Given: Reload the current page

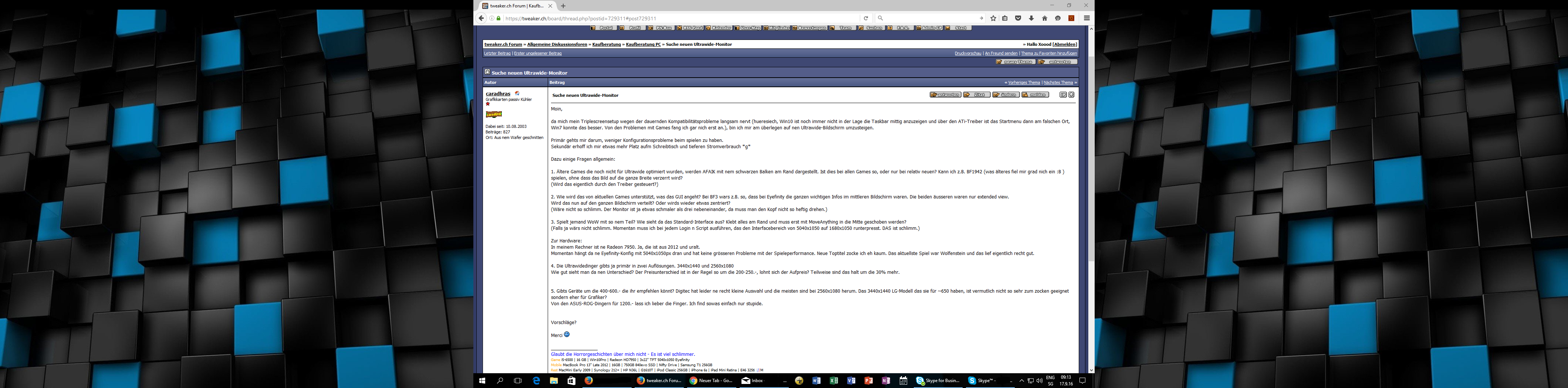Looking at the screenshot, I should [x=866, y=18].
